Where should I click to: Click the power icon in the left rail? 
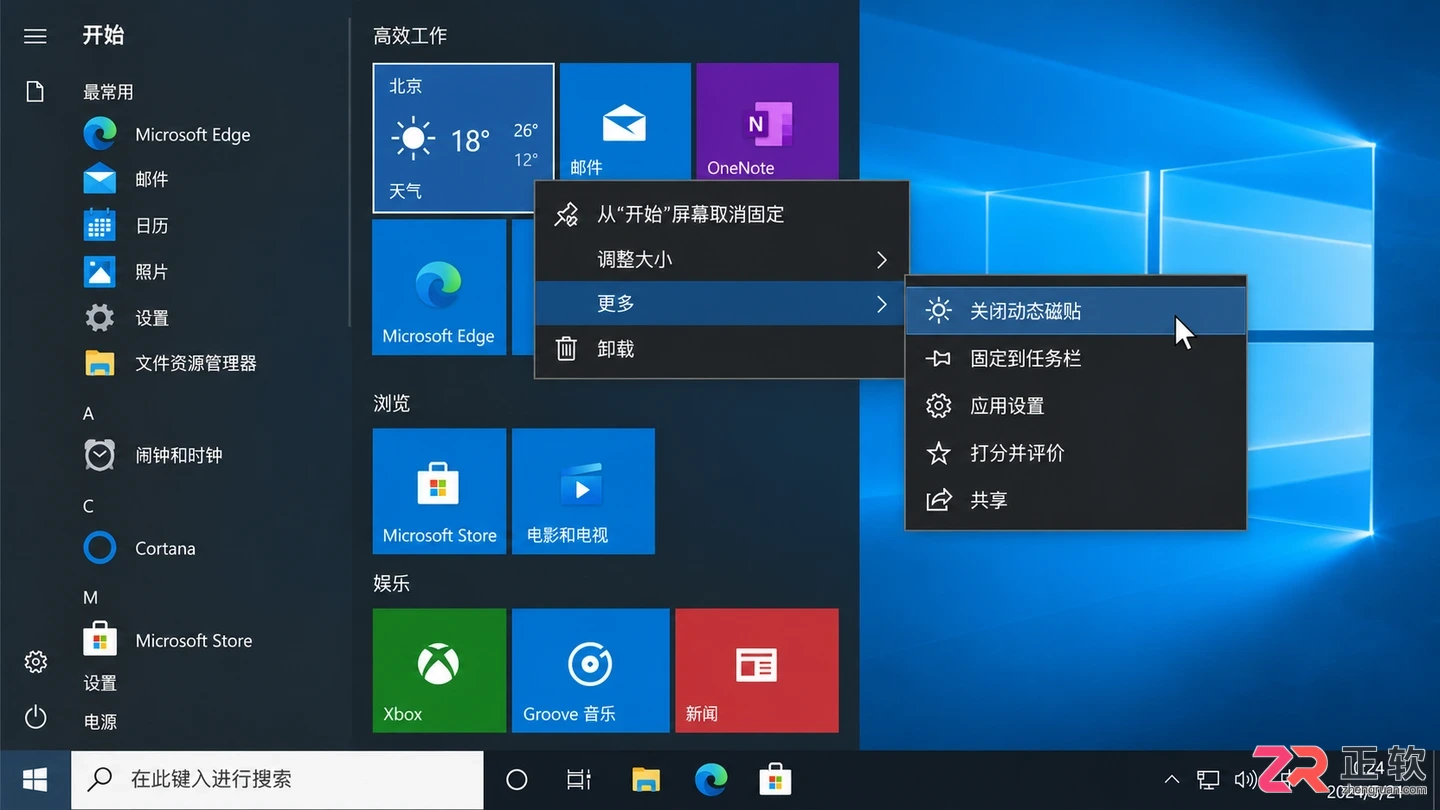tap(36, 717)
